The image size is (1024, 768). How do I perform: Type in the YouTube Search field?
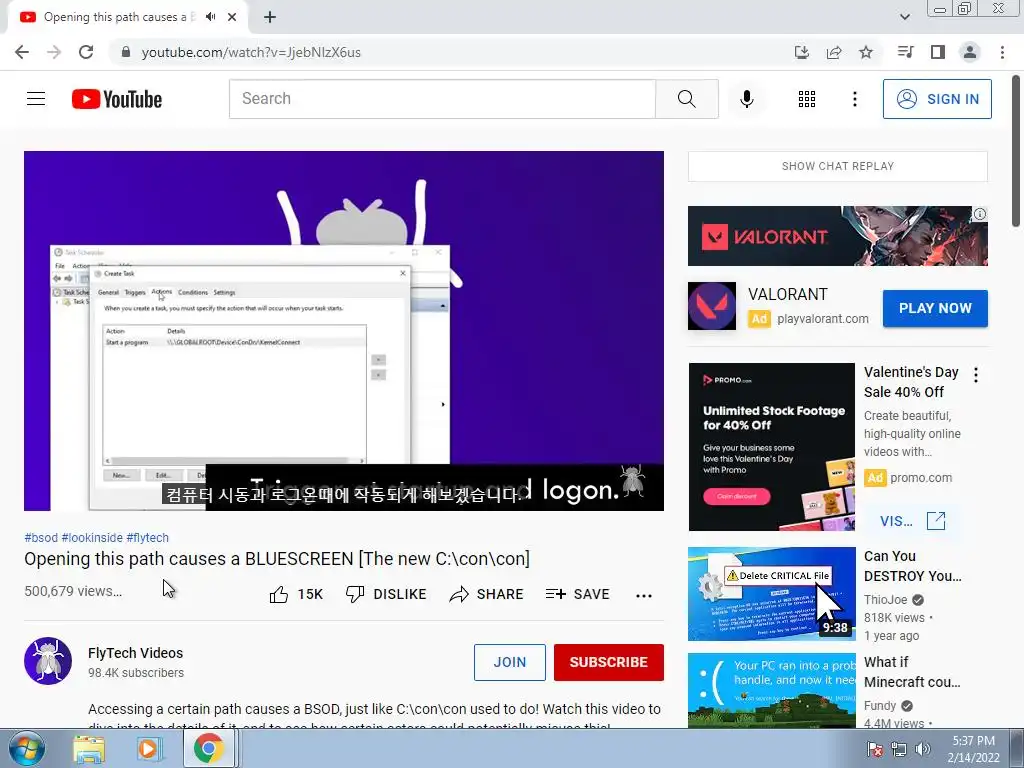(x=442, y=99)
